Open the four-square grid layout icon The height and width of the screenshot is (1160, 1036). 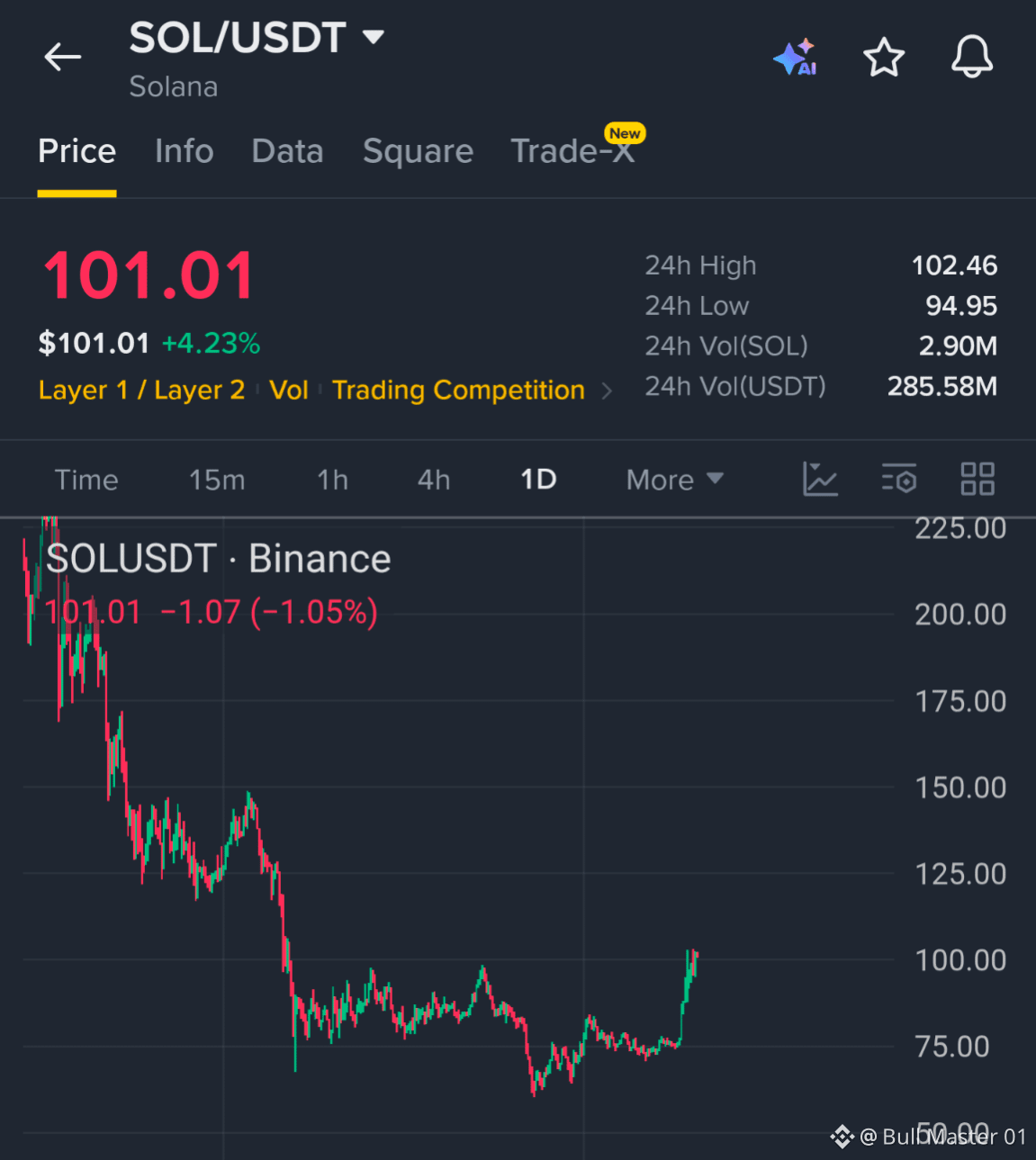pyautogui.click(x=977, y=479)
